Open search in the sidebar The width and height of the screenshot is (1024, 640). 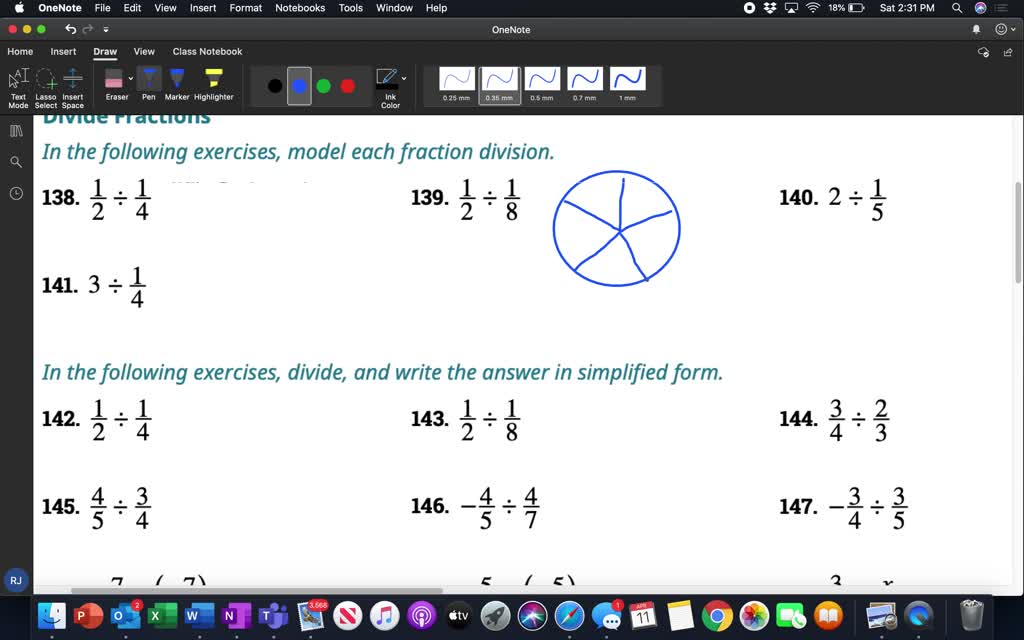coord(15,160)
